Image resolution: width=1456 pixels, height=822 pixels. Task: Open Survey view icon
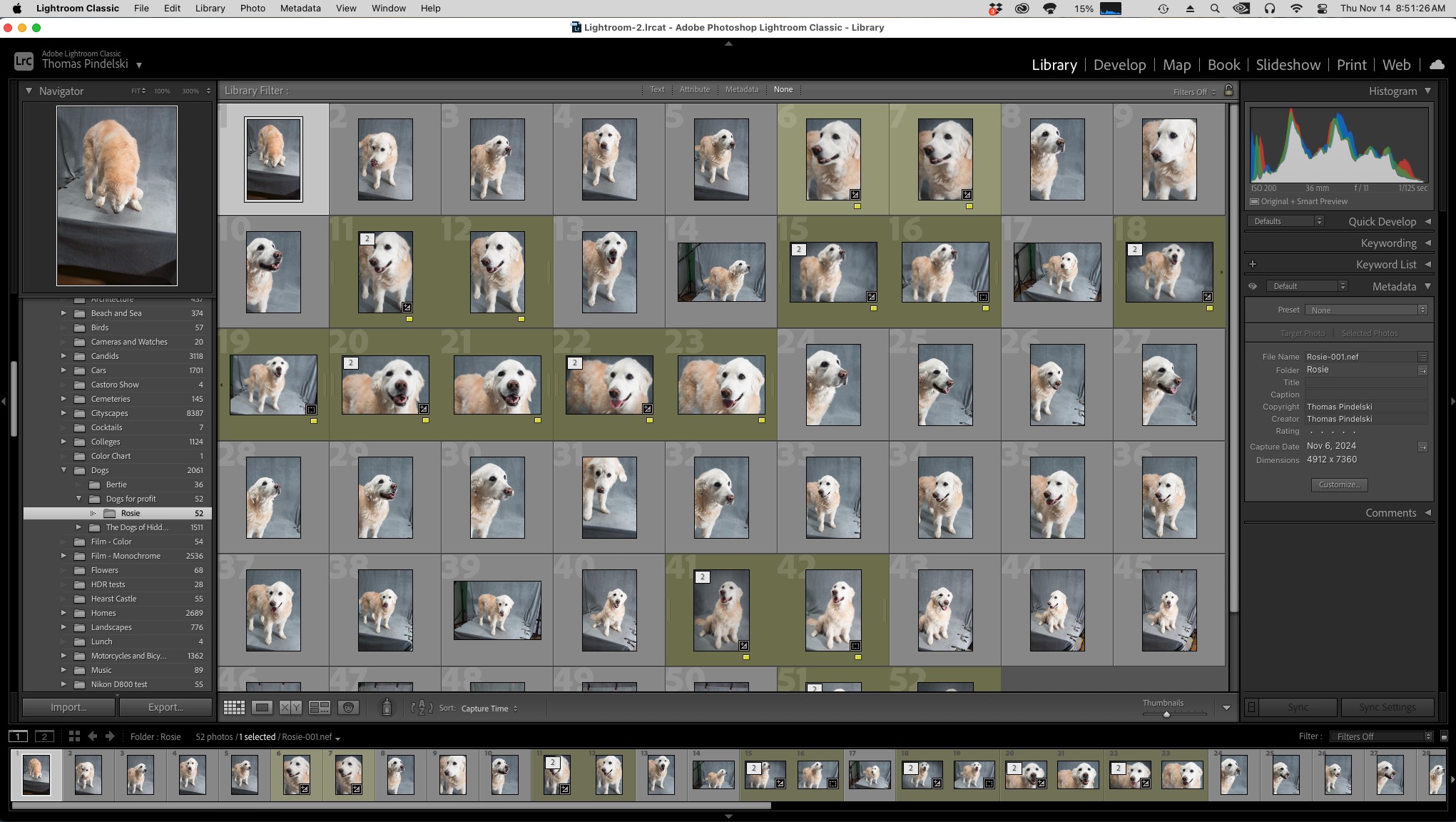tap(320, 708)
